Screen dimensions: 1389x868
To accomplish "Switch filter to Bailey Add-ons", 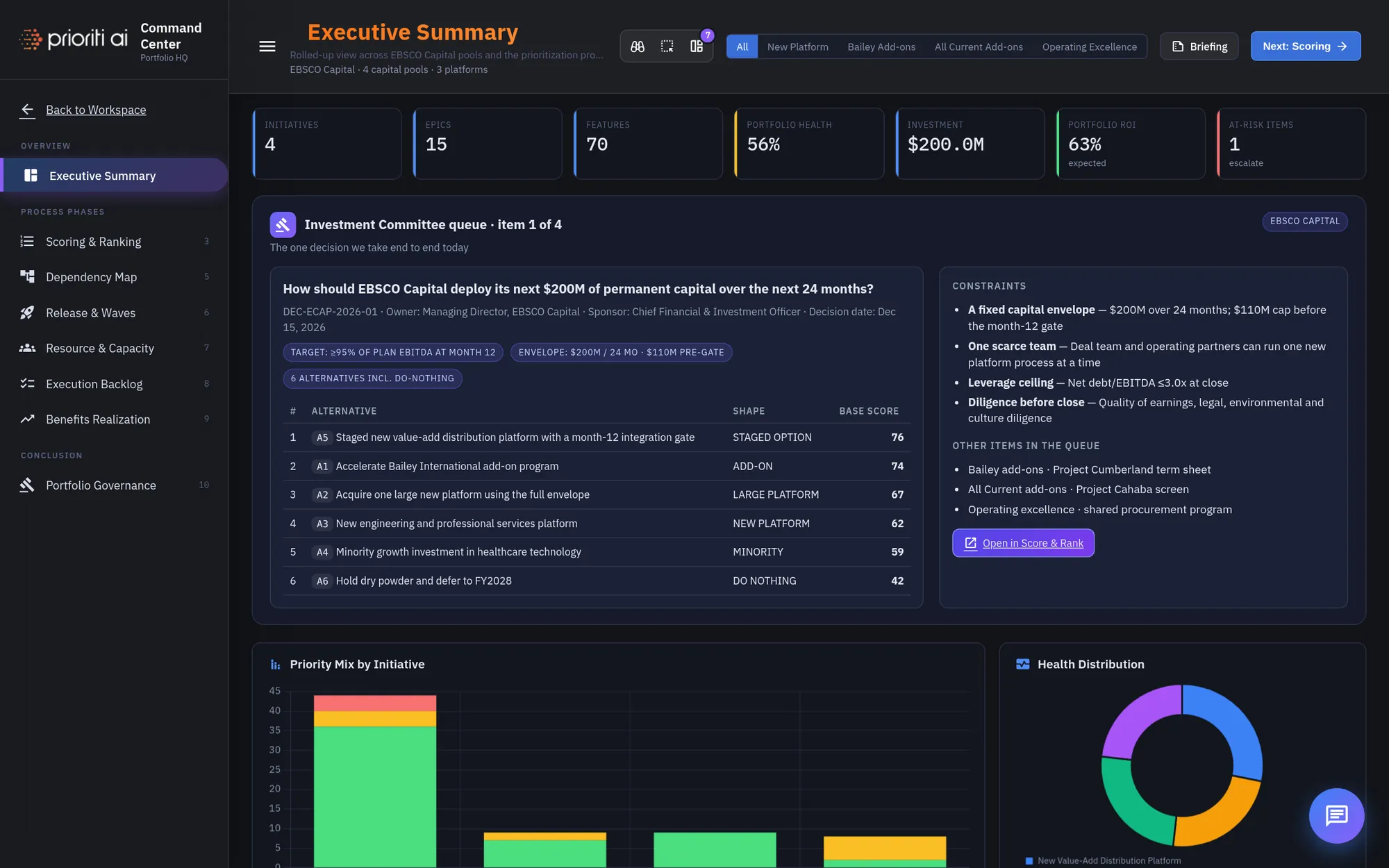I will [x=881, y=47].
